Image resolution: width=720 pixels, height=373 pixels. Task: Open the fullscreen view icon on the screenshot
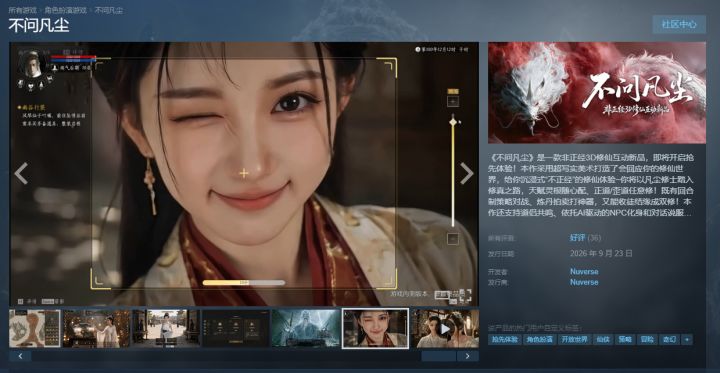(x=465, y=295)
